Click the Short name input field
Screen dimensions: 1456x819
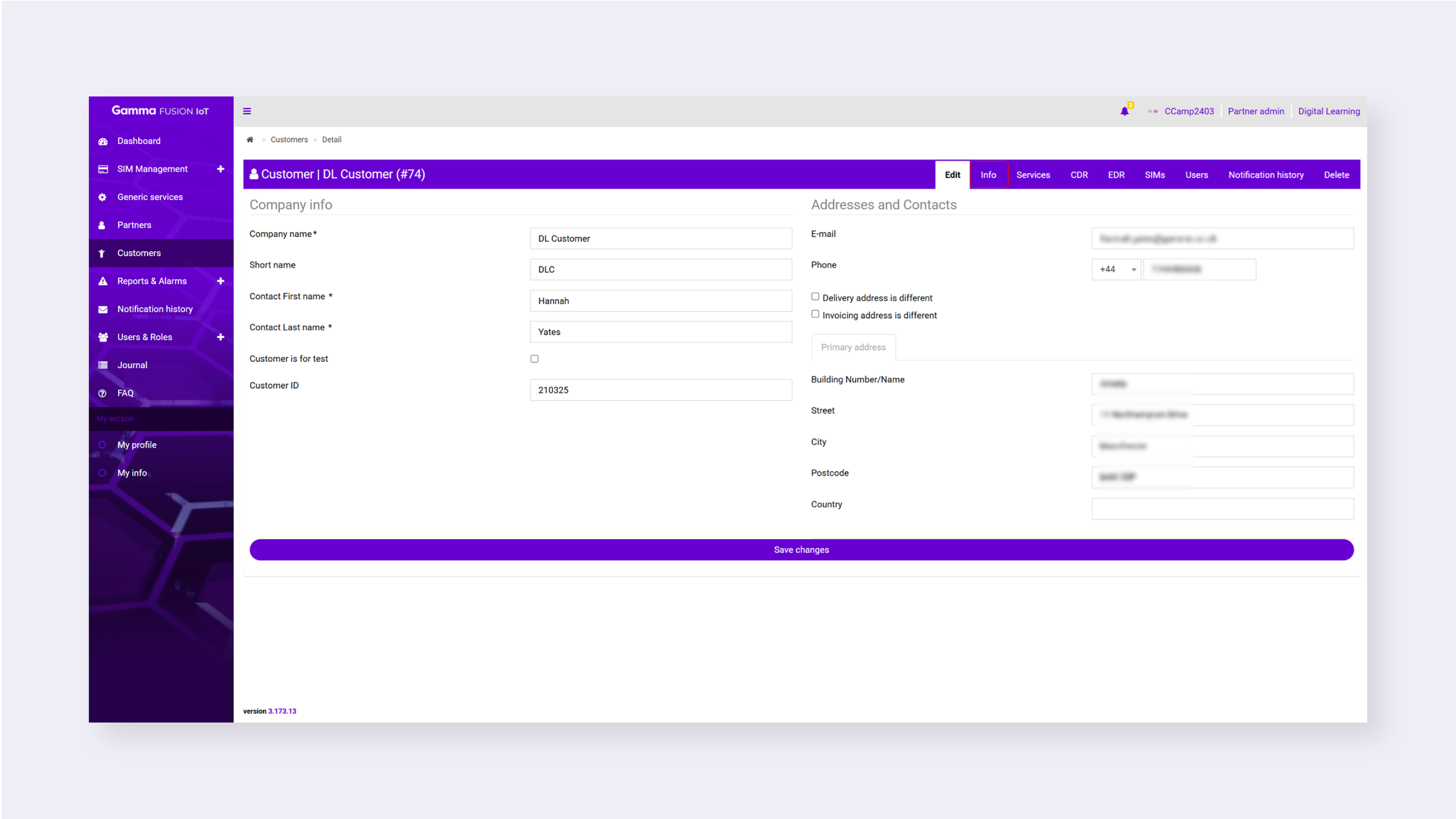(x=661, y=270)
